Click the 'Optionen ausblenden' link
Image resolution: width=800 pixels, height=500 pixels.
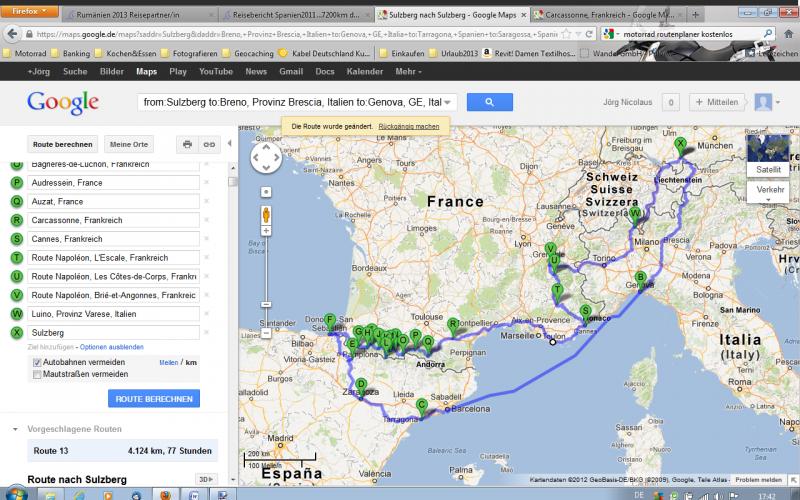(x=112, y=347)
